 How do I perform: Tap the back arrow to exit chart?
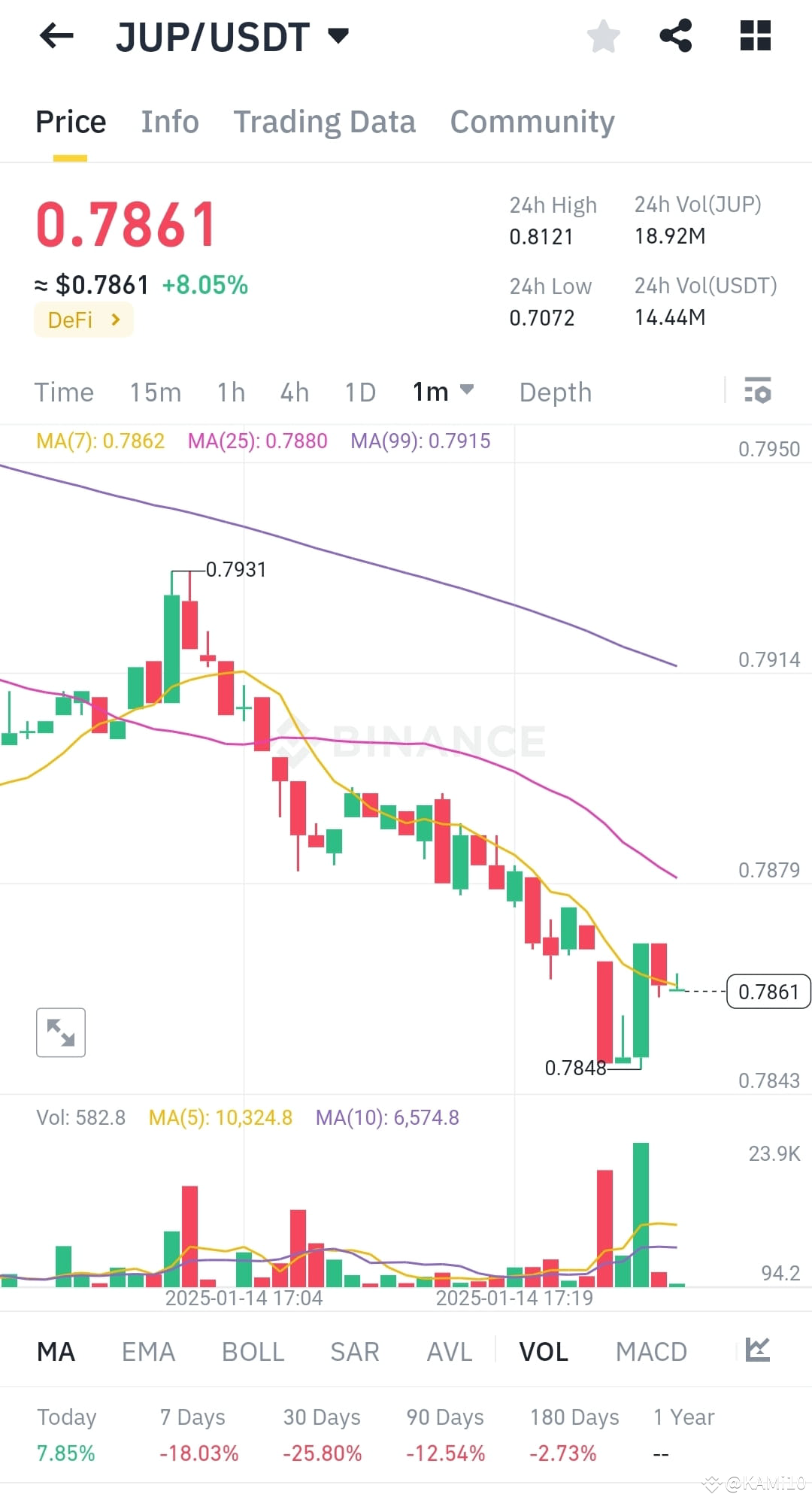tap(55, 36)
